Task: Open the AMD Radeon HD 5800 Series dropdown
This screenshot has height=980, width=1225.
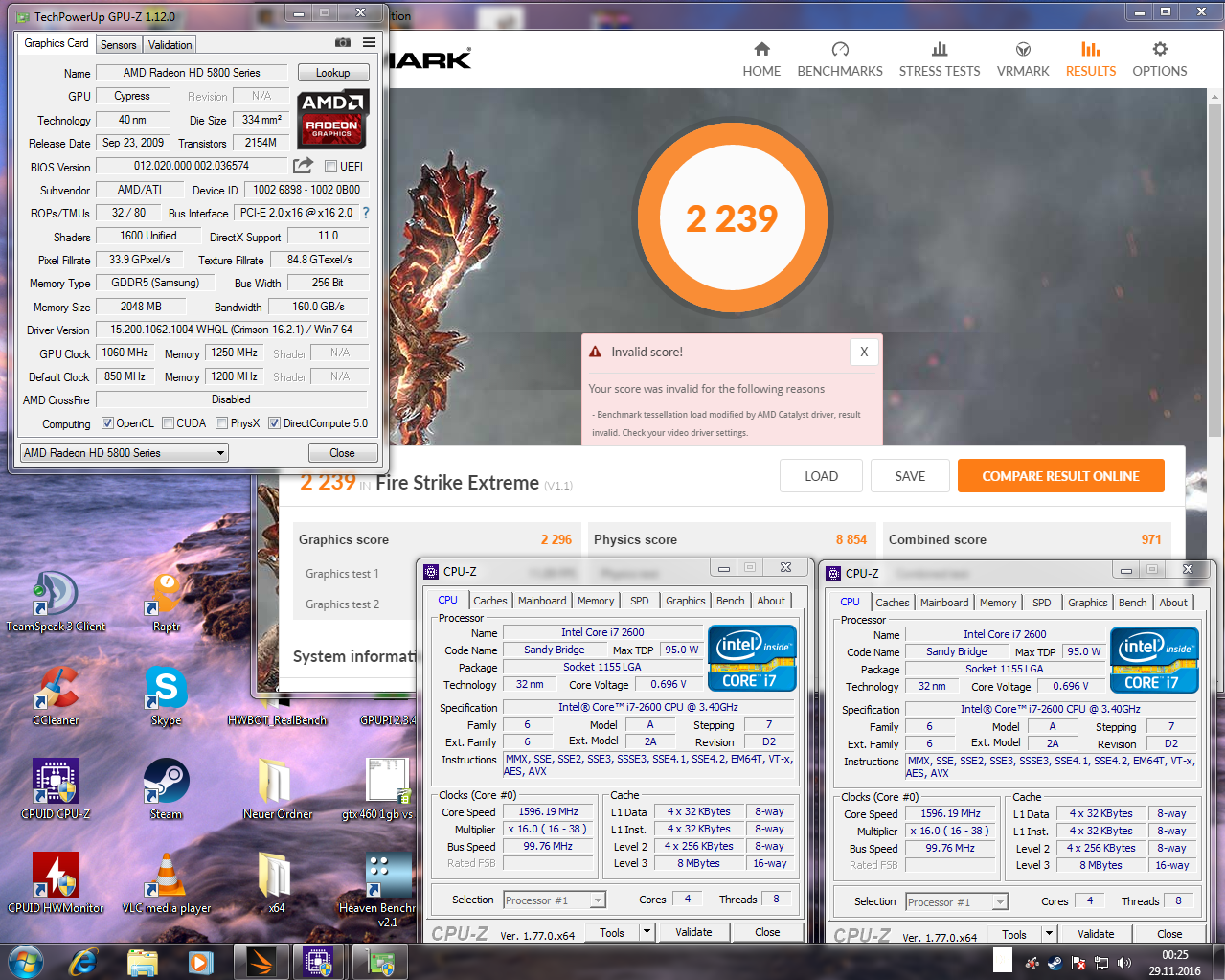Action: [125, 452]
